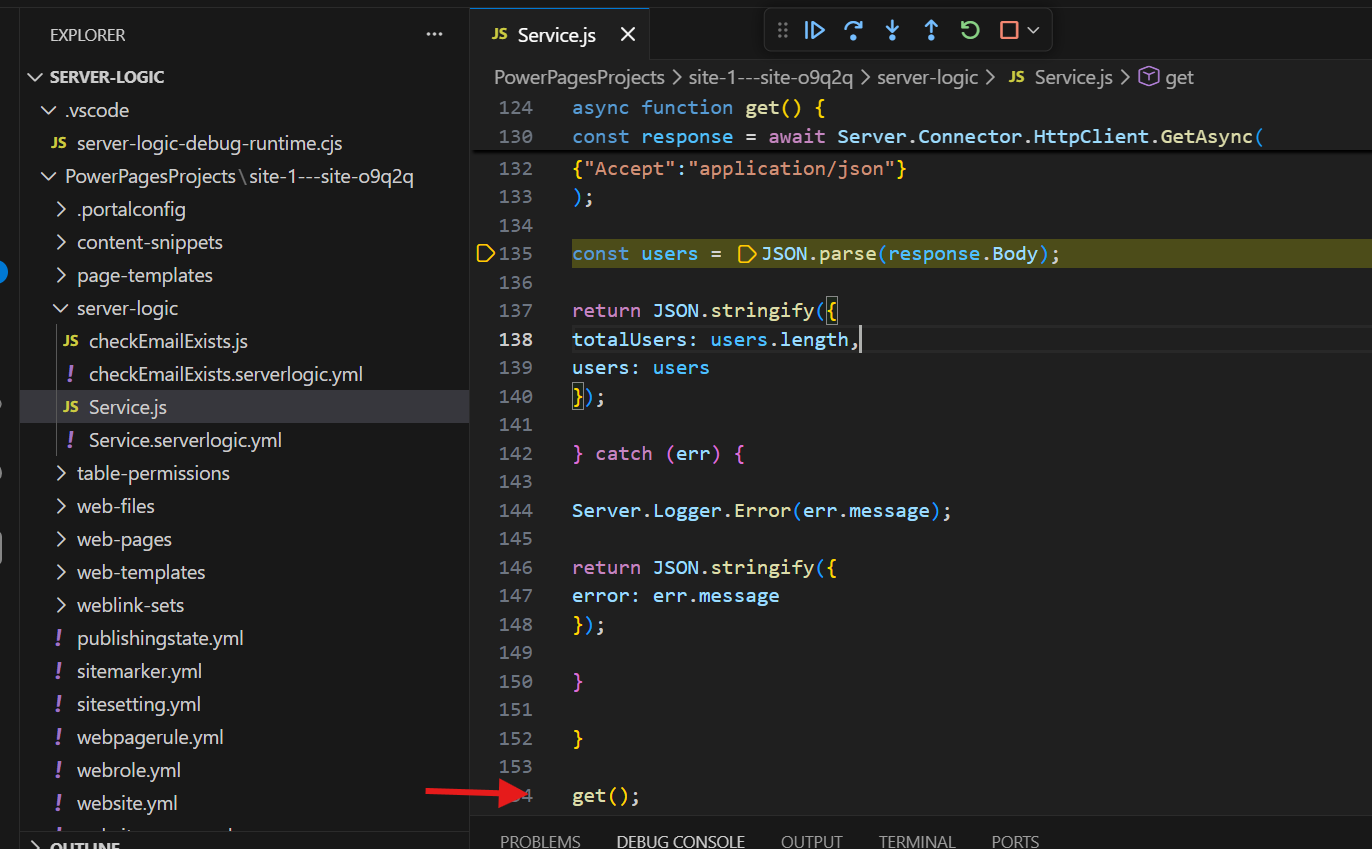
Task: Open Explorer more actions ellipsis menu
Action: coord(434,34)
